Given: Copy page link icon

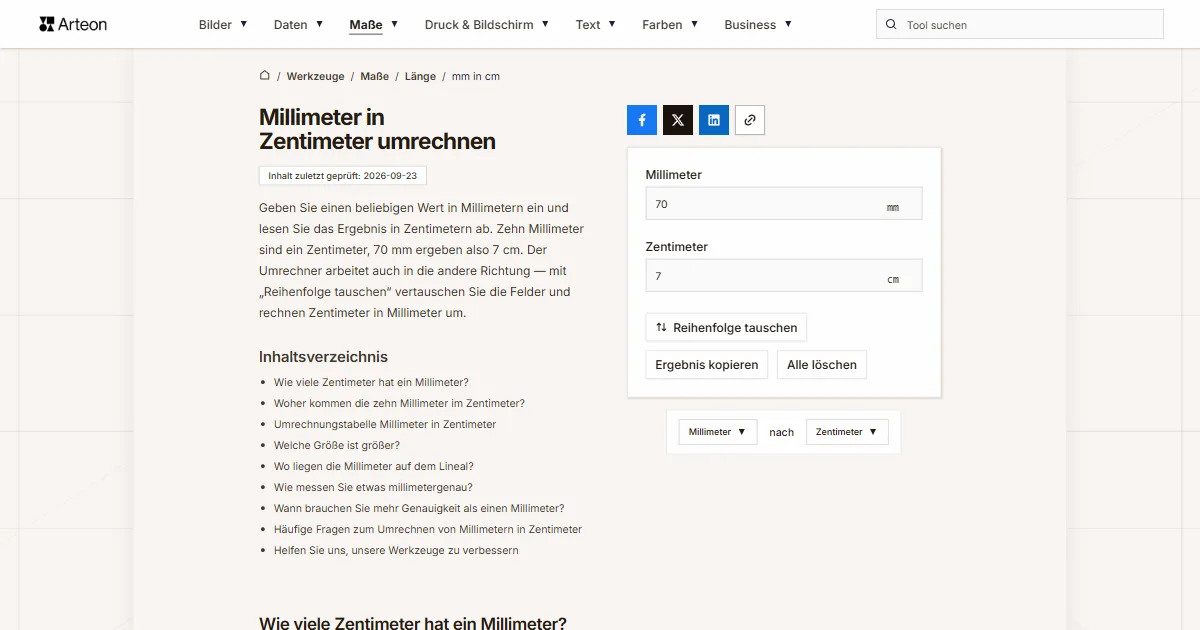Looking at the screenshot, I should pyautogui.click(x=750, y=120).
